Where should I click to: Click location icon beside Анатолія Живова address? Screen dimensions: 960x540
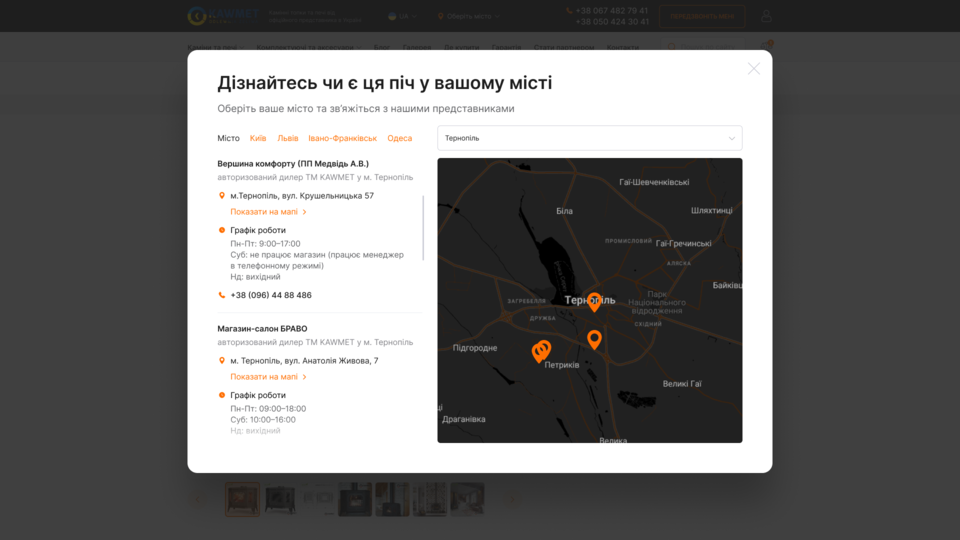[x=222, y=361]
